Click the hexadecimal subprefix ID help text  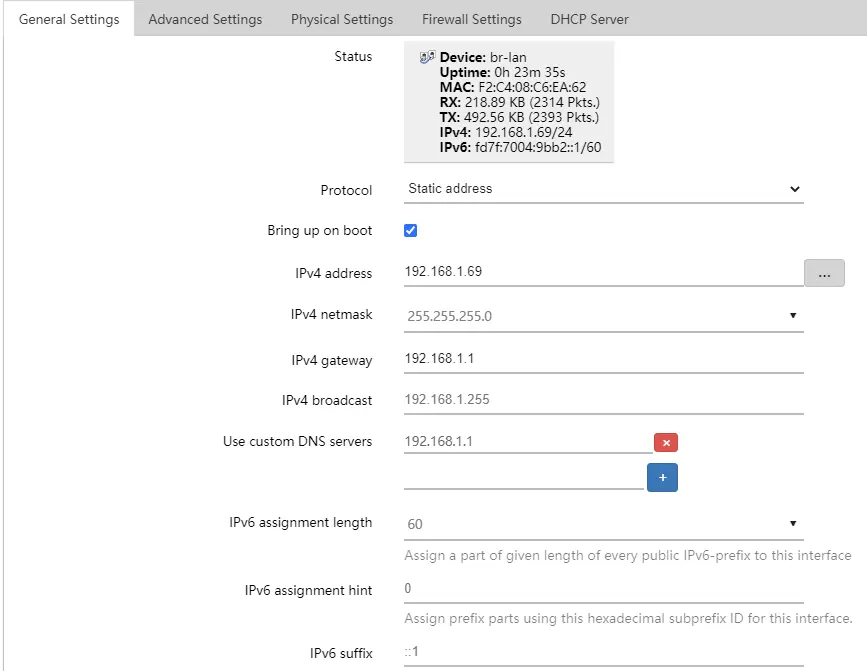(628, 618)
